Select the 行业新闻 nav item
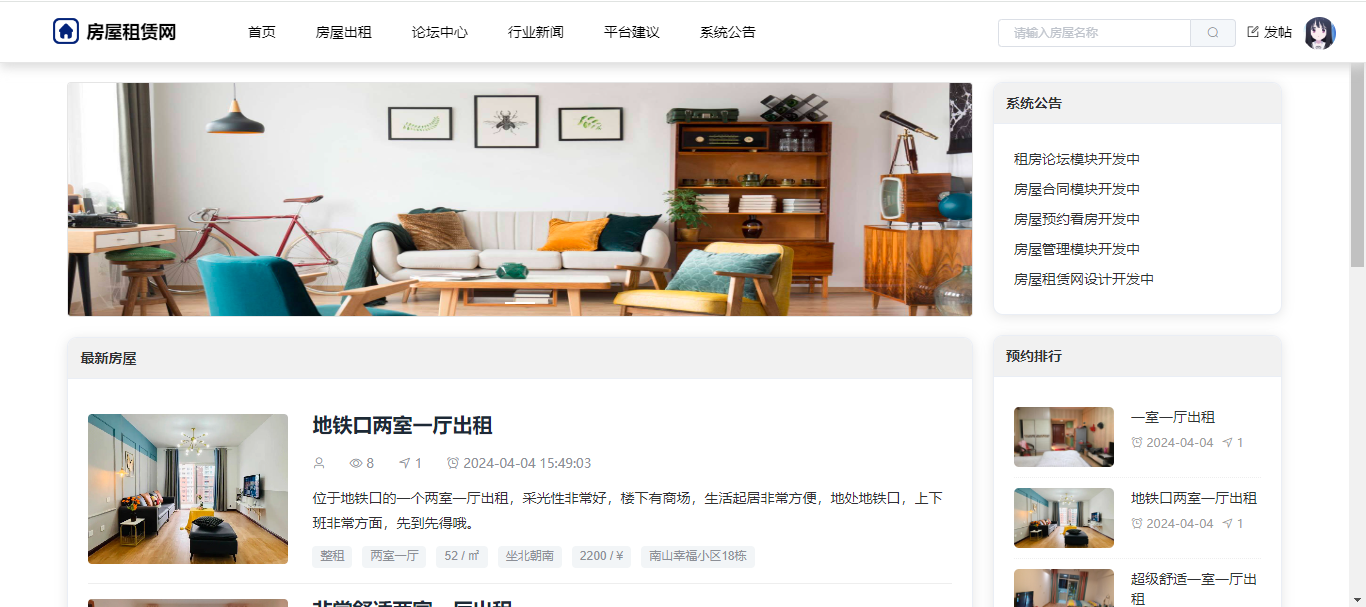Viewport: 1366px width, 607px height. pyautogui.click(x=536, y=32)
